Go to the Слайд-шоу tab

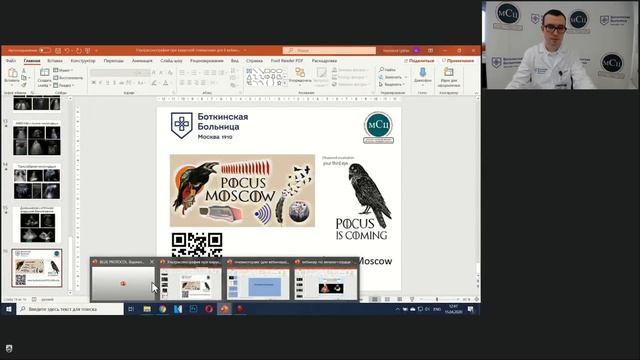(171, 61)
